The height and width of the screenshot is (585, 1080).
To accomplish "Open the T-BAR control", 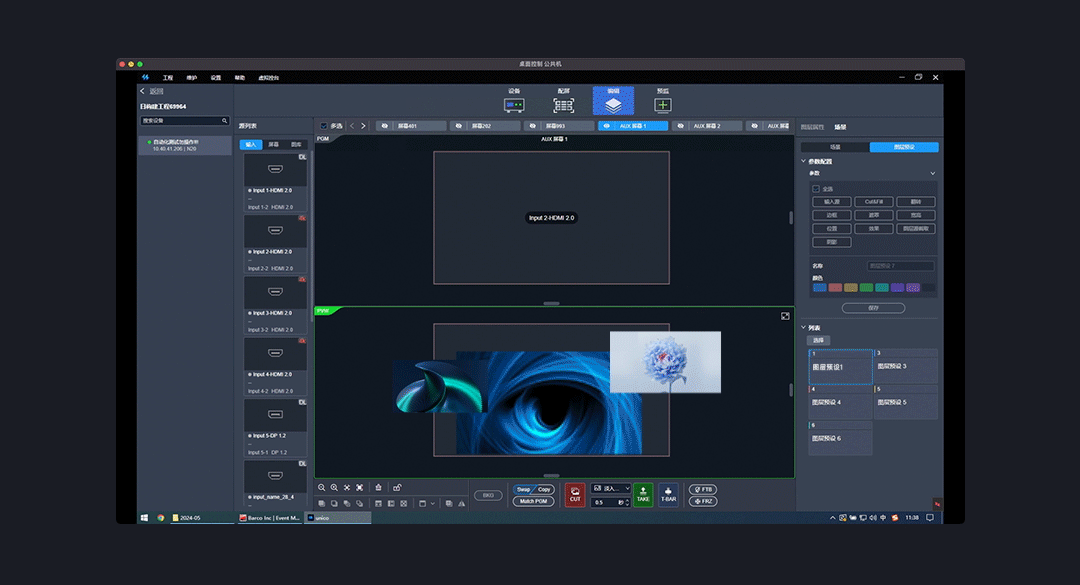I will tap(668, 495).
